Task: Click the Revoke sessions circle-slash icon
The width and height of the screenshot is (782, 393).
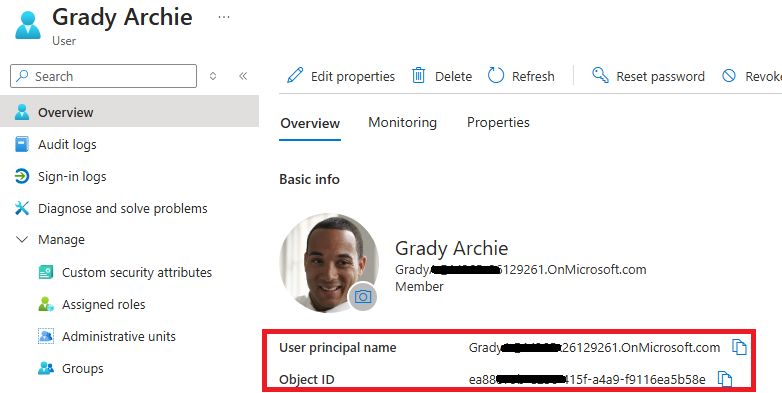Action: click(x=729, y=76)
